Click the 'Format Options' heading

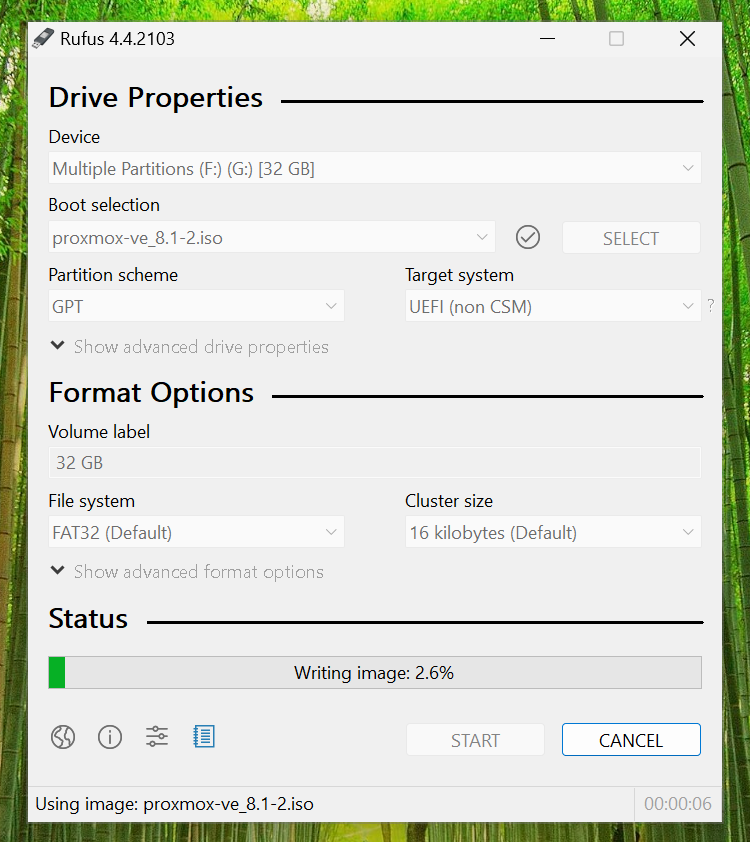tap(151, 393)
